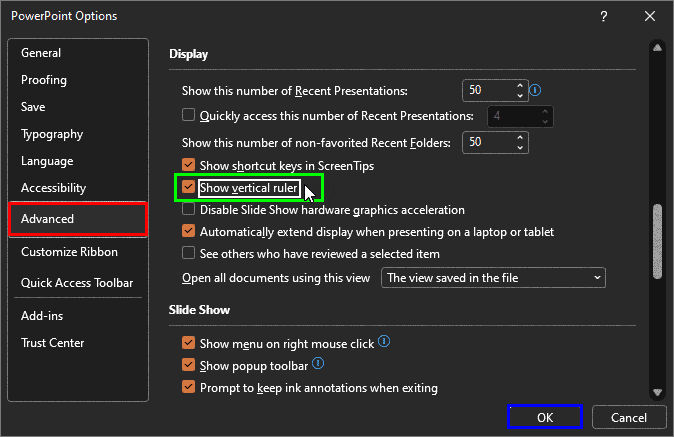Image resolution: width=674 pixels, height=437 pixels.
Task: Click info icon next to Show popup toolbar
Action: click(x=318, y=364)
